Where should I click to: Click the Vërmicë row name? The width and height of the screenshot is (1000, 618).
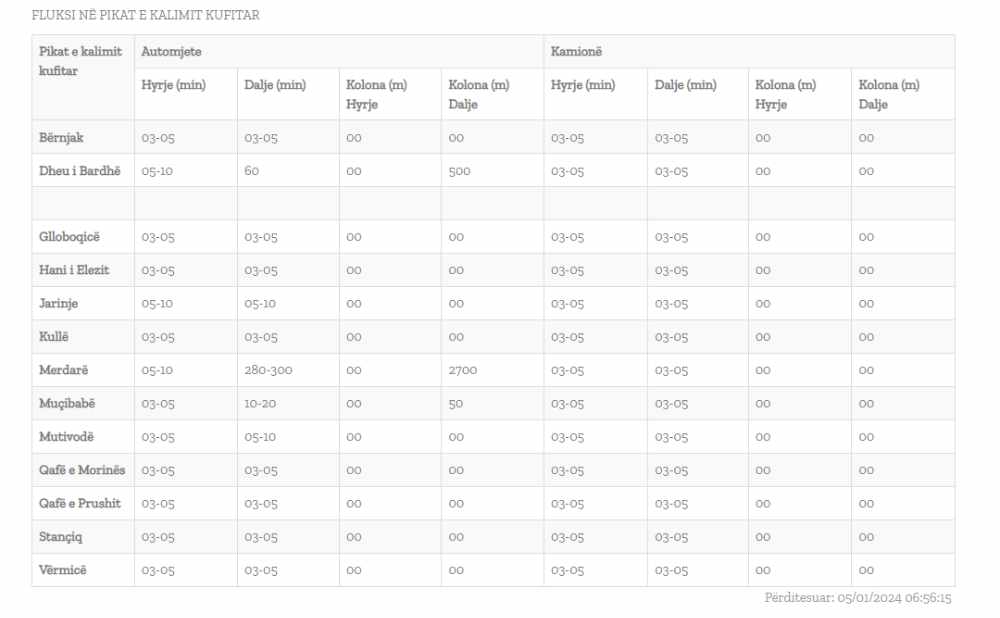pos(63,570)
